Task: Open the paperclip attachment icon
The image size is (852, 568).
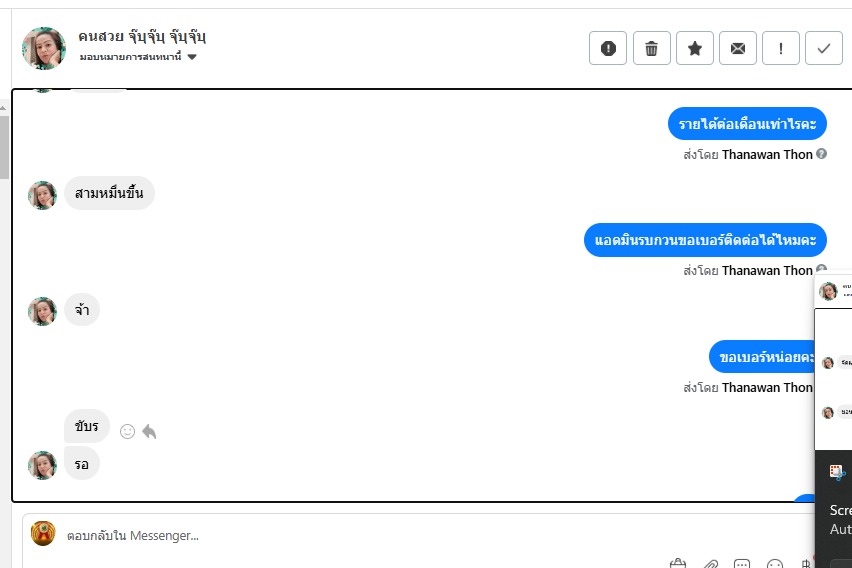Action: (x=710, y=564)
